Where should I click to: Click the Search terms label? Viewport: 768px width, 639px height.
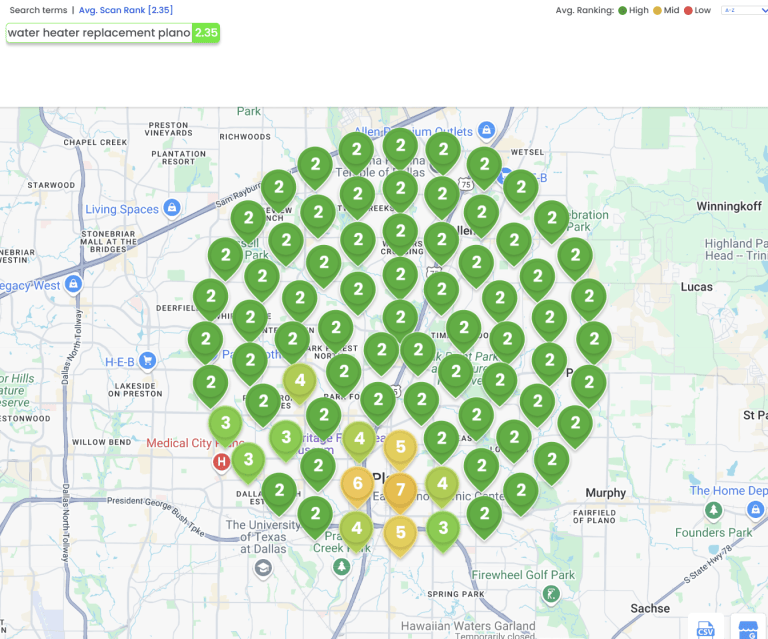[38, 10]
